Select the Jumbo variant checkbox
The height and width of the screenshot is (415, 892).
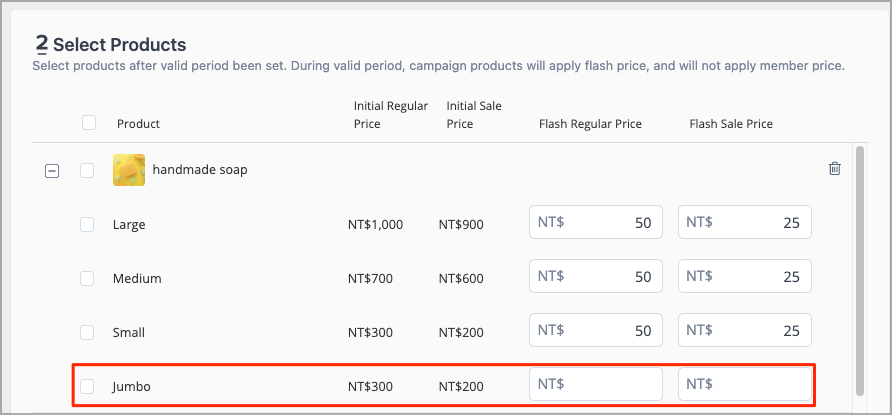click(x=87, y=387)
